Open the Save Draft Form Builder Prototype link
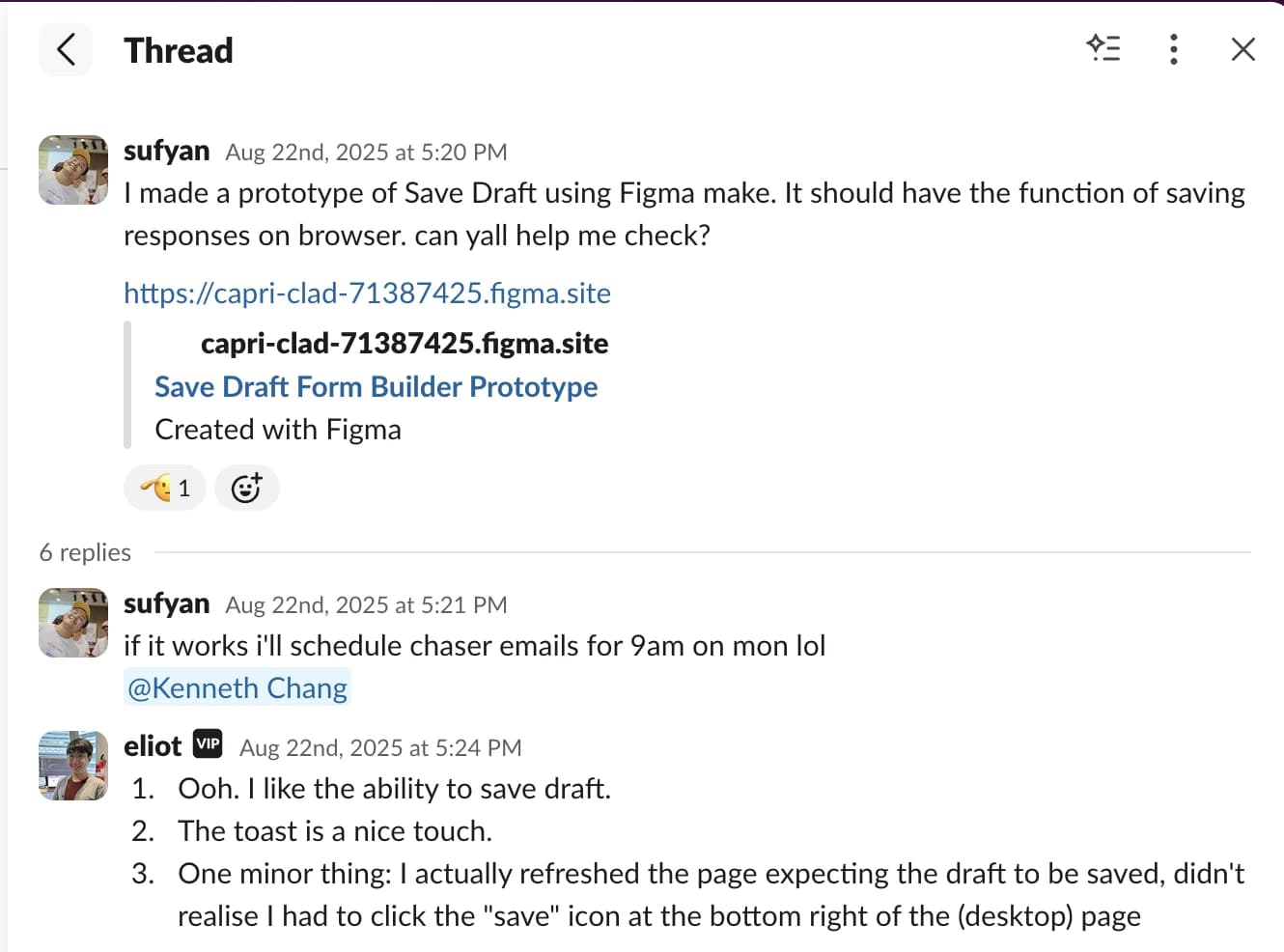Viewport: 1284px width, 952px height. point(377,386)
